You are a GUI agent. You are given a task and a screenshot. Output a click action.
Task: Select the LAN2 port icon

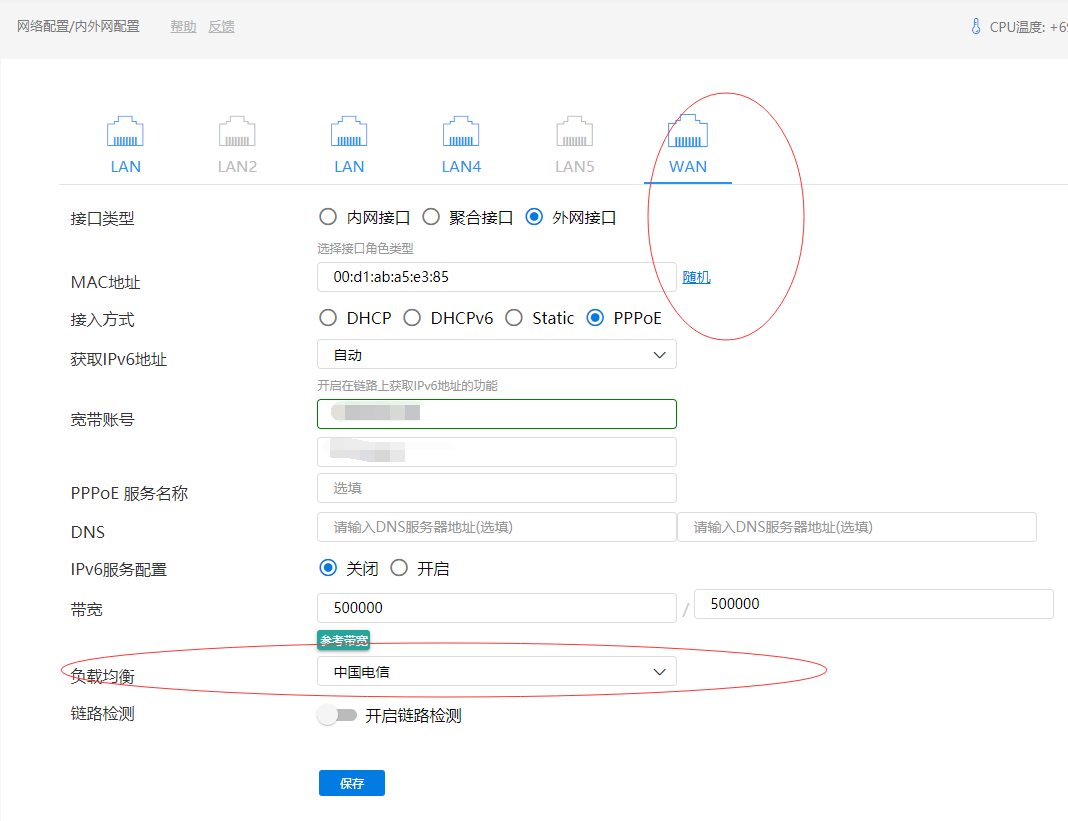[237, 132]
